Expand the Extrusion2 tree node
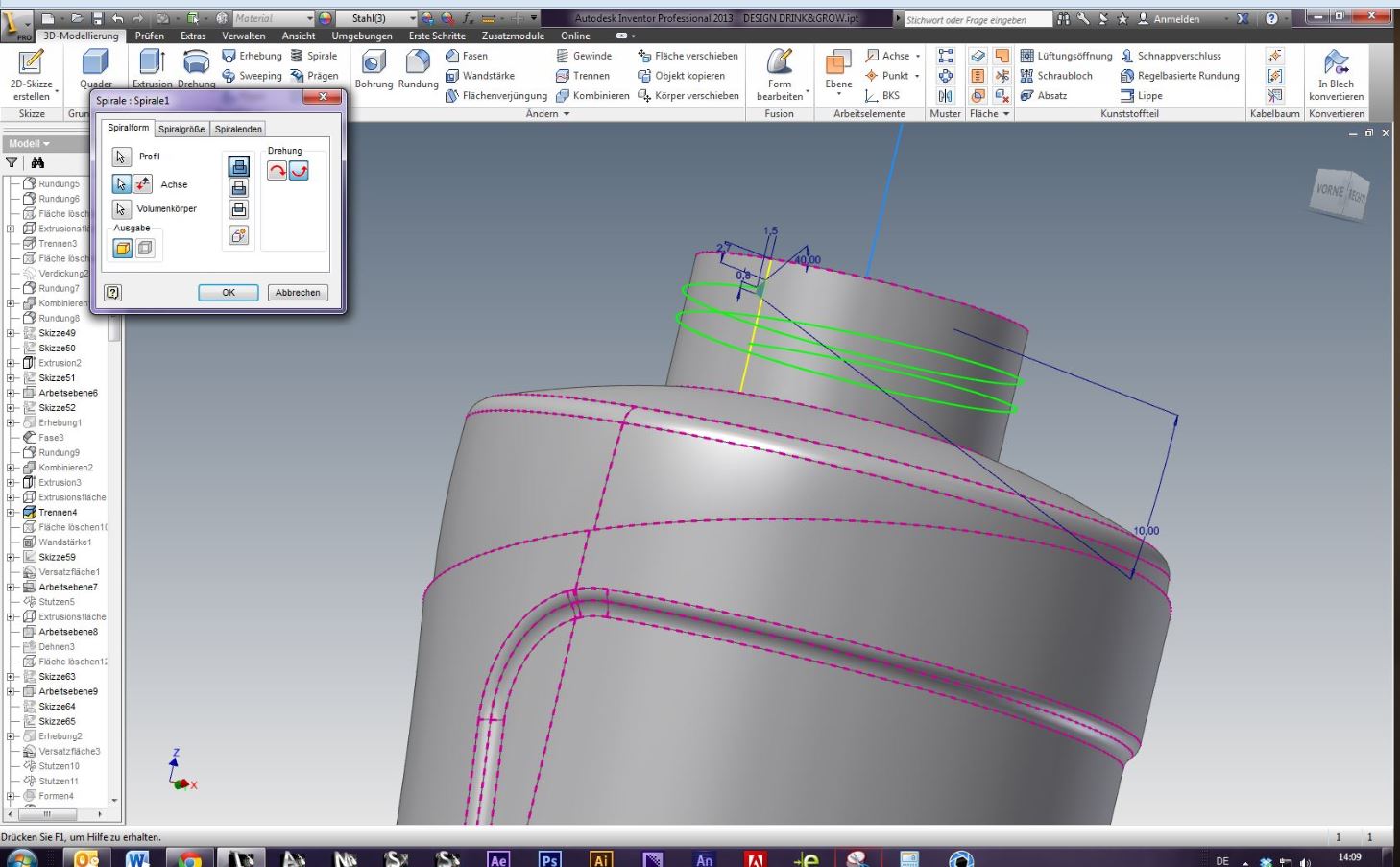Screen dimensions: 1400x867 [11, 363]
